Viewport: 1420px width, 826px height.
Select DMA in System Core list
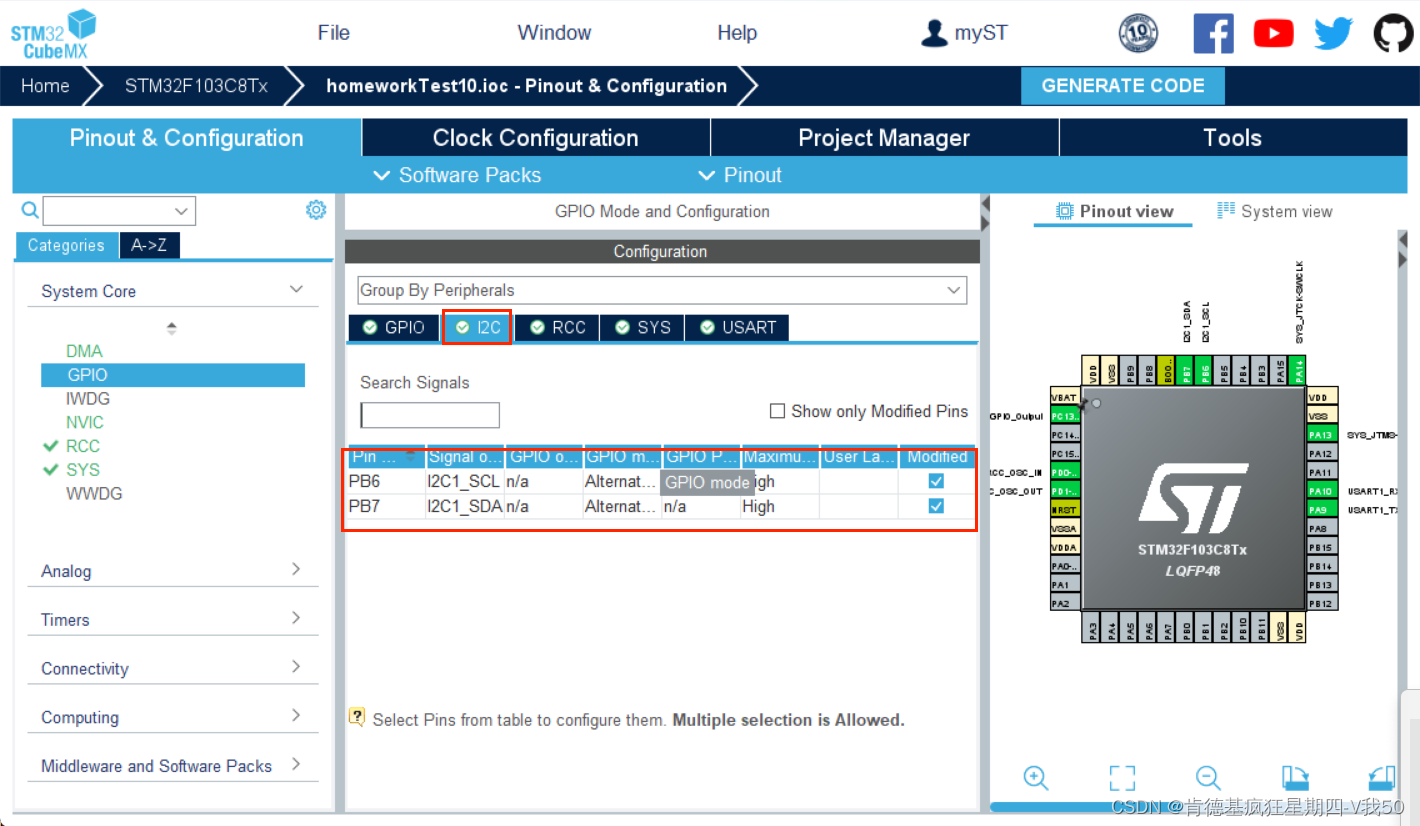coord(84,351)
